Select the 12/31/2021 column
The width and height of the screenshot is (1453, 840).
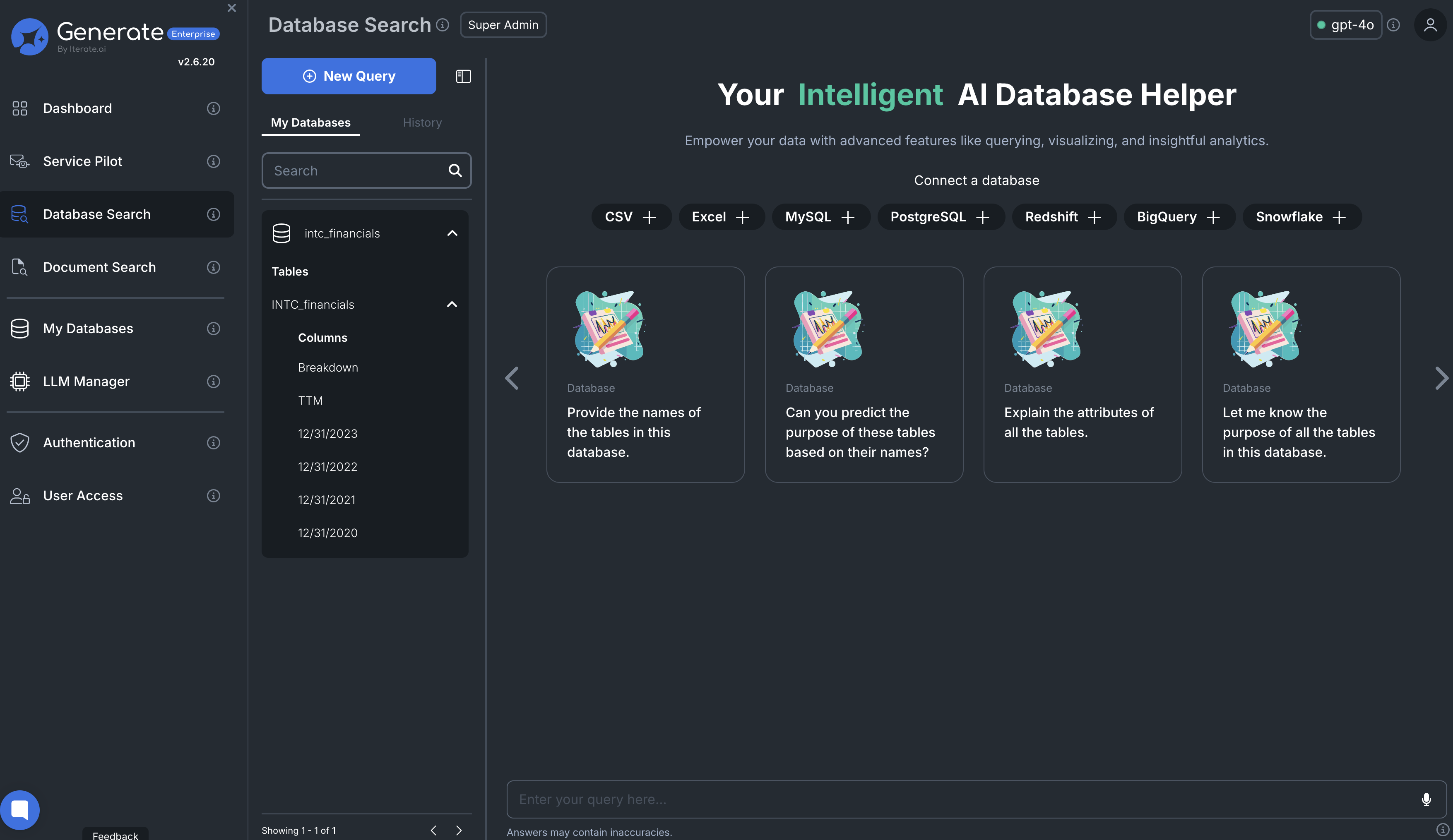(x=326, y=500)
